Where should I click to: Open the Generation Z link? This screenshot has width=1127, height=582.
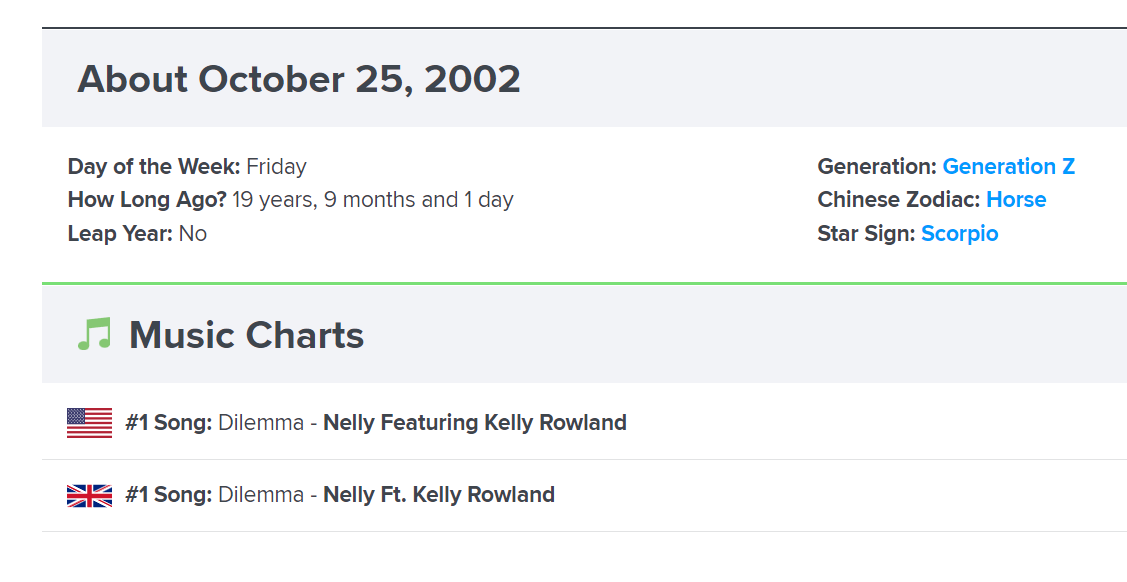click(x=1008, y=167)
